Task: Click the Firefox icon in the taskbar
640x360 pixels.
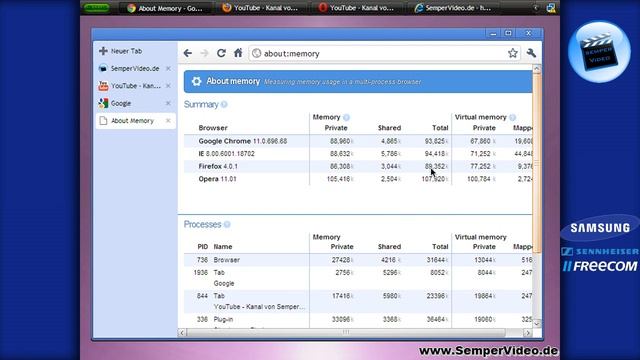Action: tap(227, 8)
